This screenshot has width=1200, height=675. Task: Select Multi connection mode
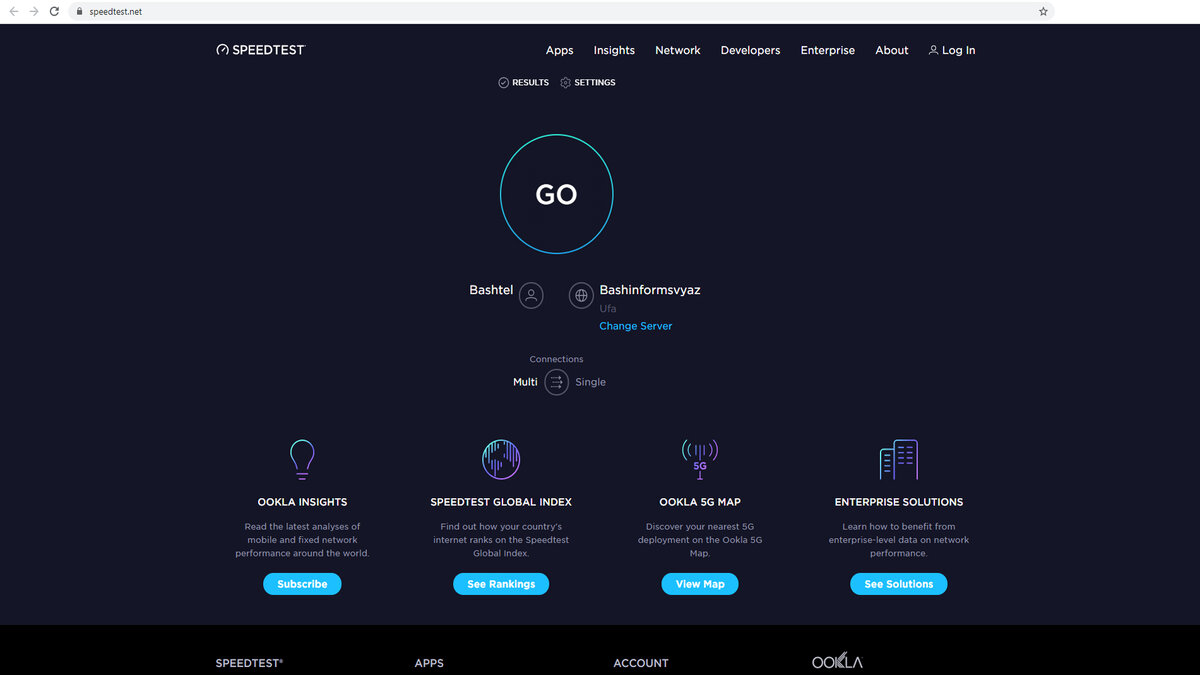525,382
